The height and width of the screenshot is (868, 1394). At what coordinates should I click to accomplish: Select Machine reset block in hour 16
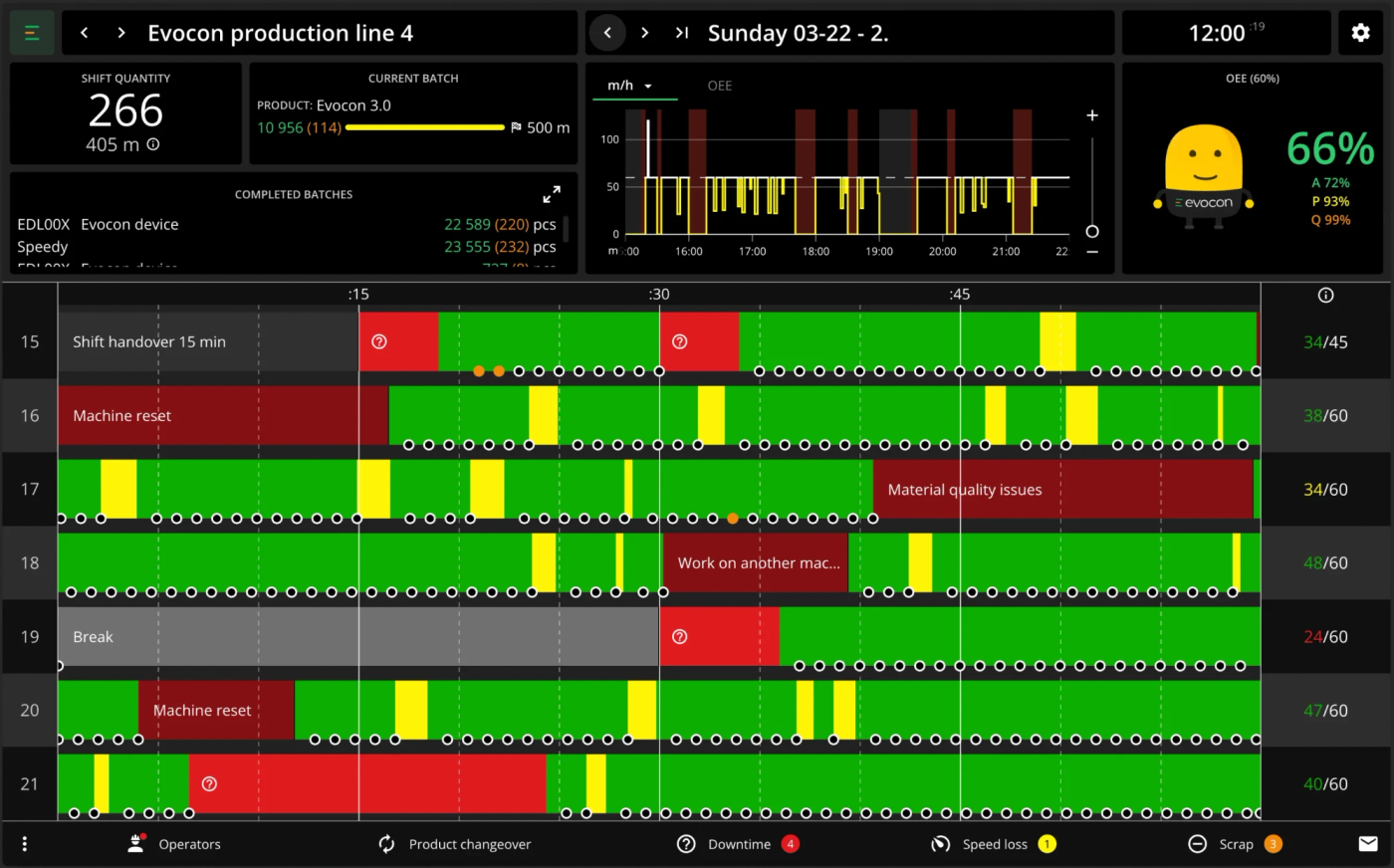tap(223, 415)
